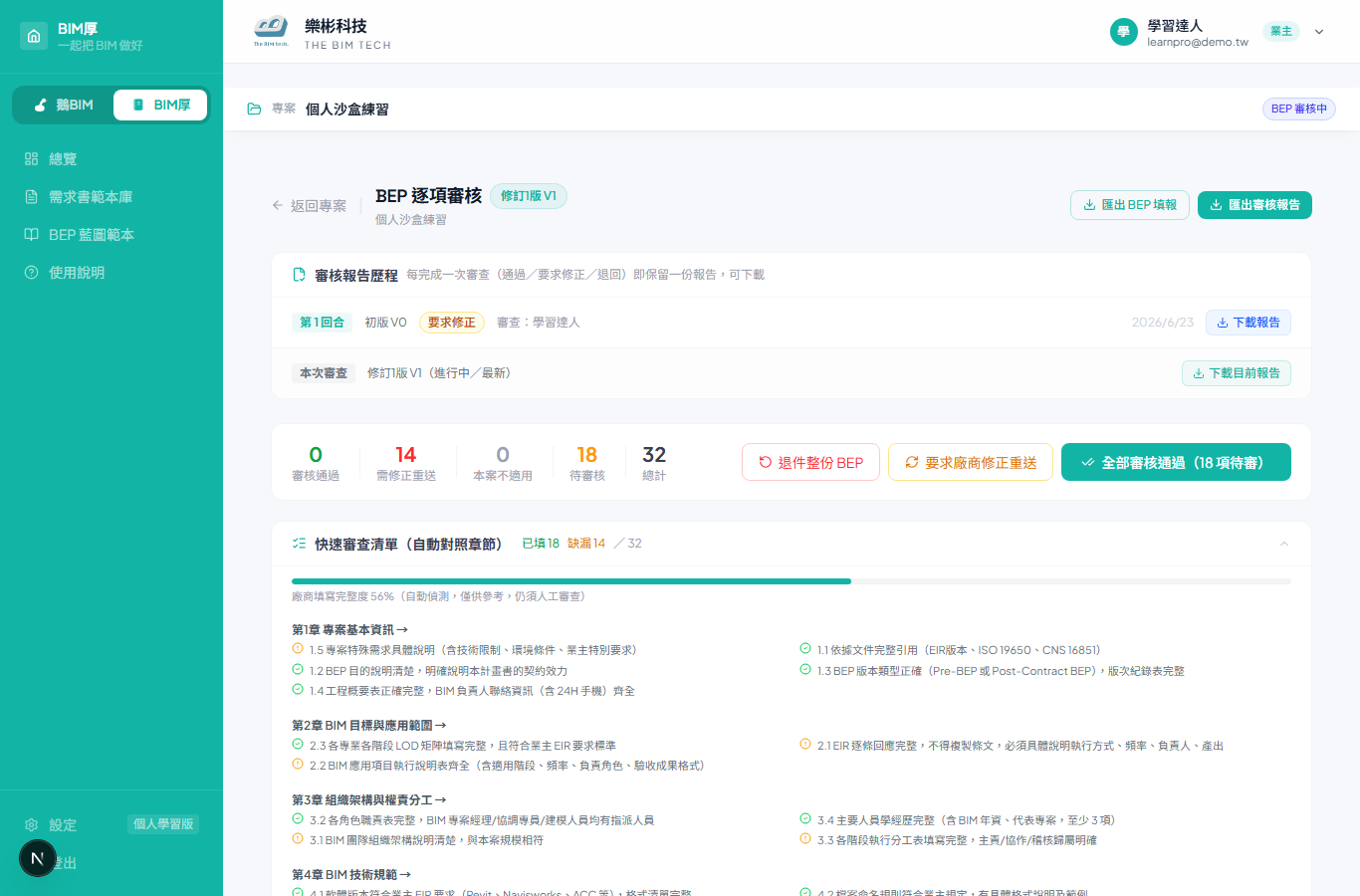The width and height of the screenshot is (1360, 896).
Task: Click the 第1回合 tag
Action: [x=322, y=323]
